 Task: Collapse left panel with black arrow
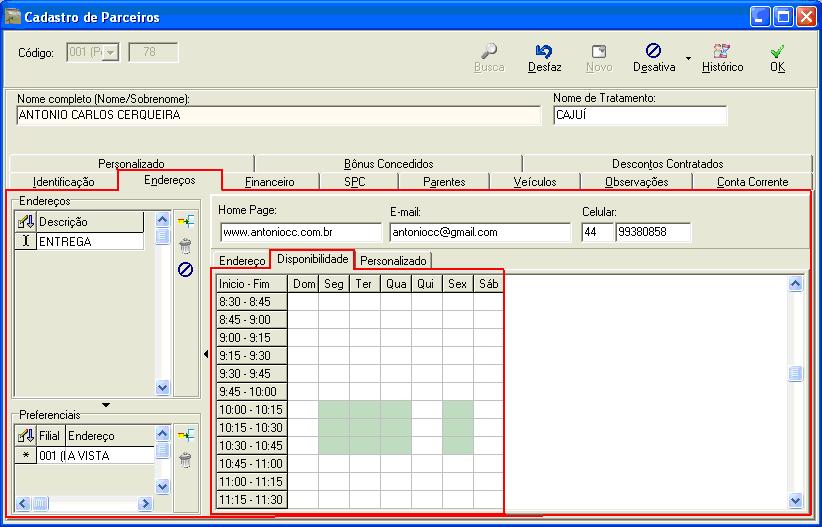coord(206,354)
